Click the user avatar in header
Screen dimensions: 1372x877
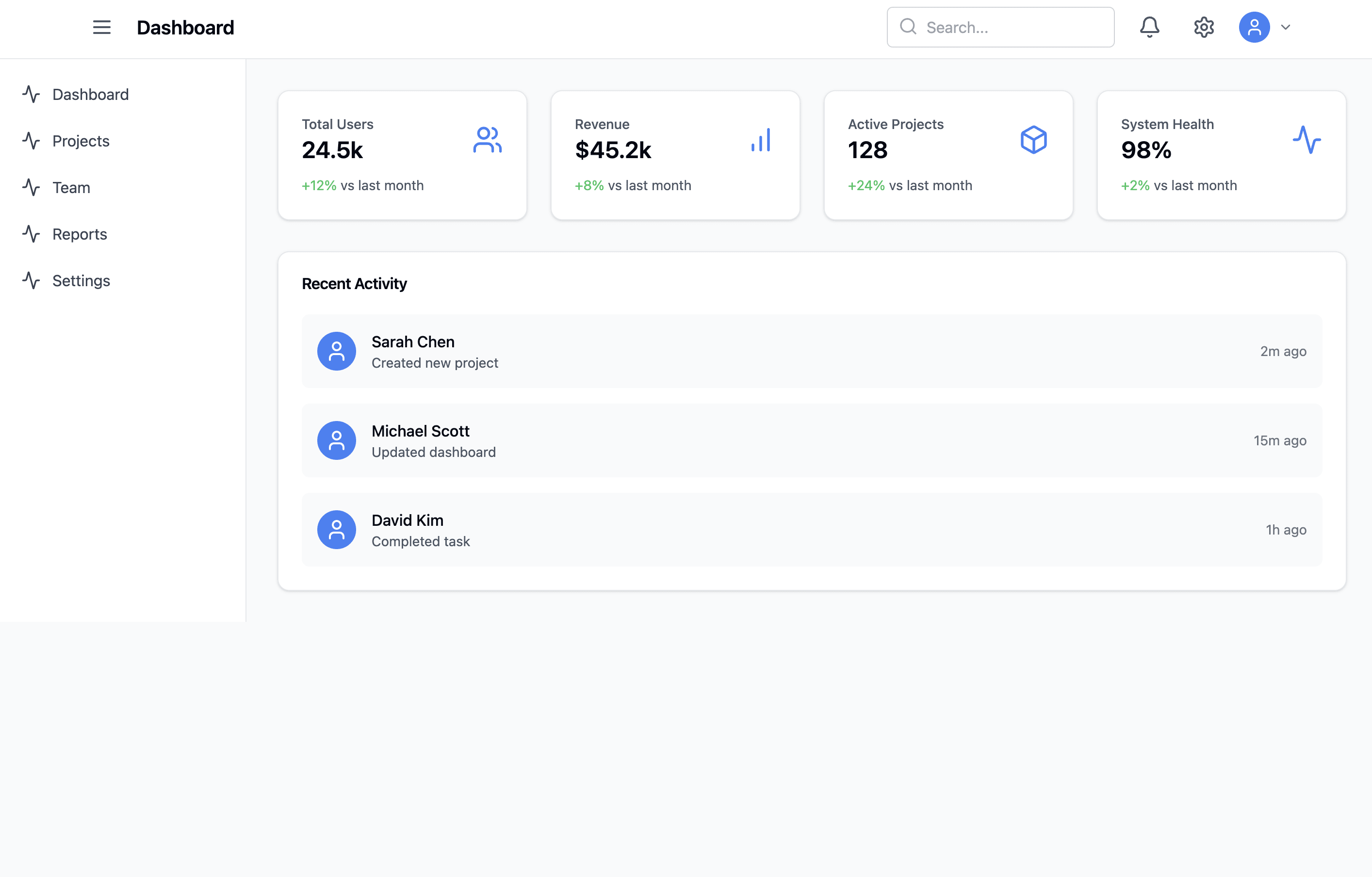click(1254, 27)
